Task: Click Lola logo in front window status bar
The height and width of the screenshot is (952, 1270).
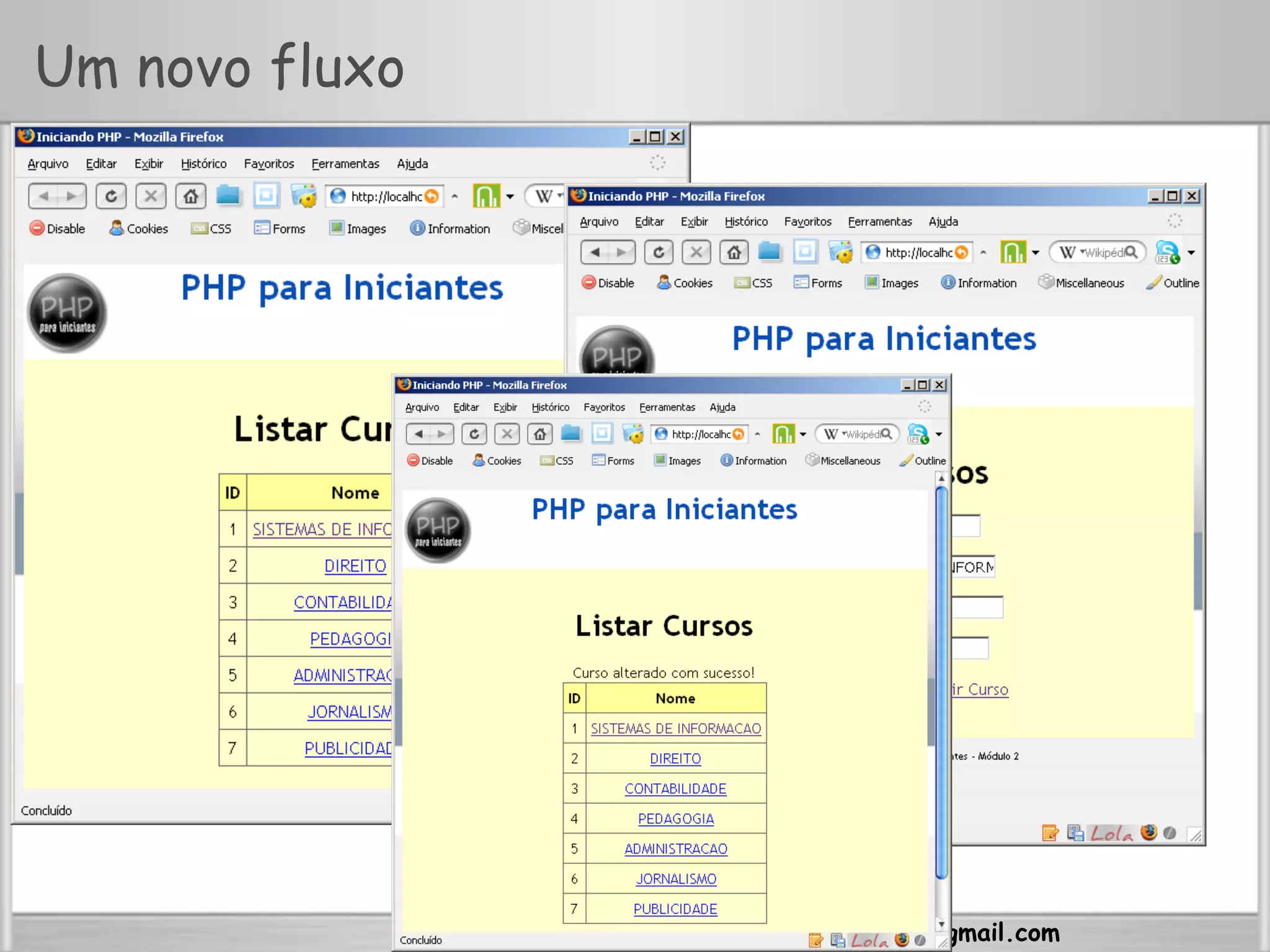Action: (x=869, y=941)
